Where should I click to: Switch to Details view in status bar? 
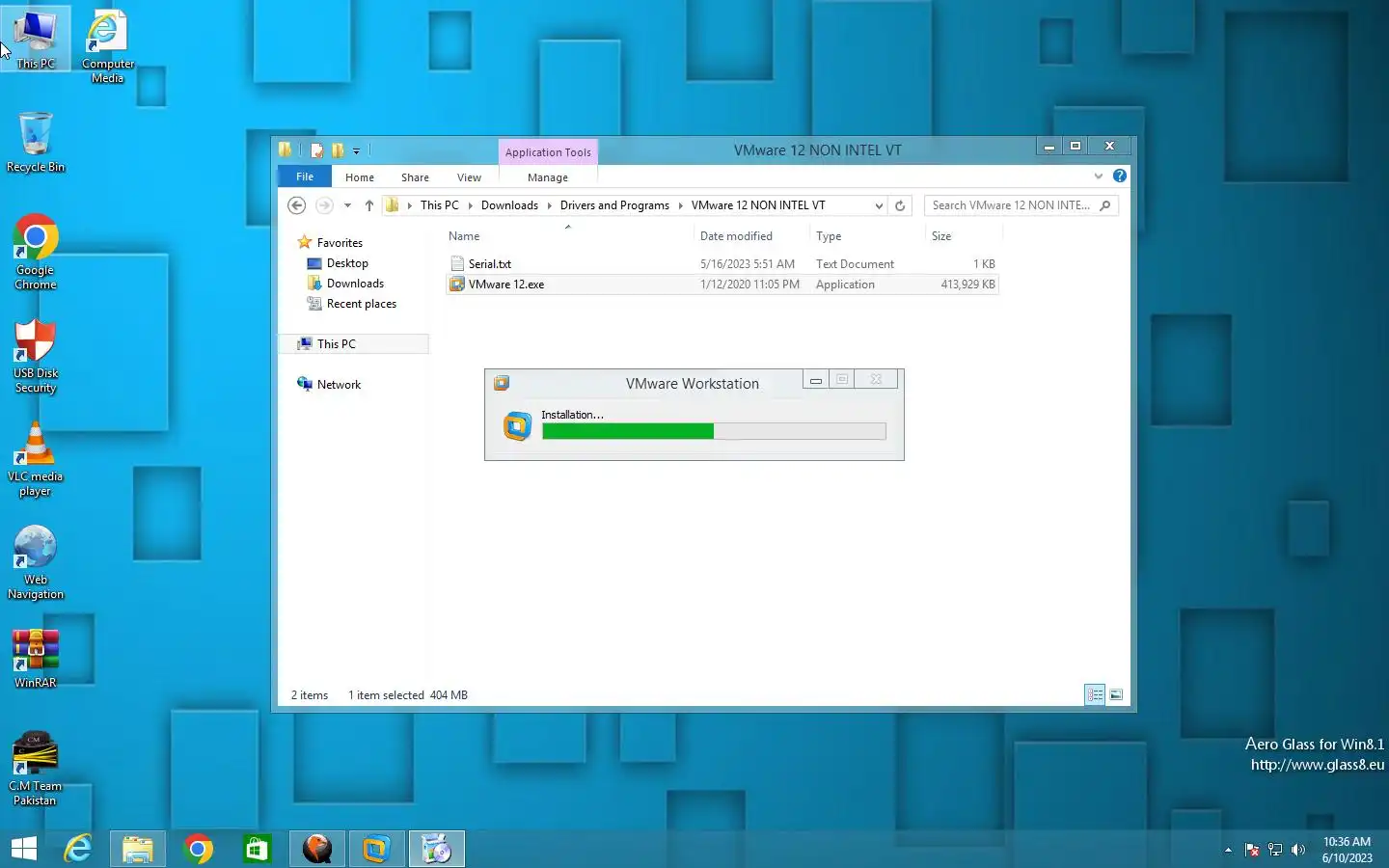[x=1095, y=694]
